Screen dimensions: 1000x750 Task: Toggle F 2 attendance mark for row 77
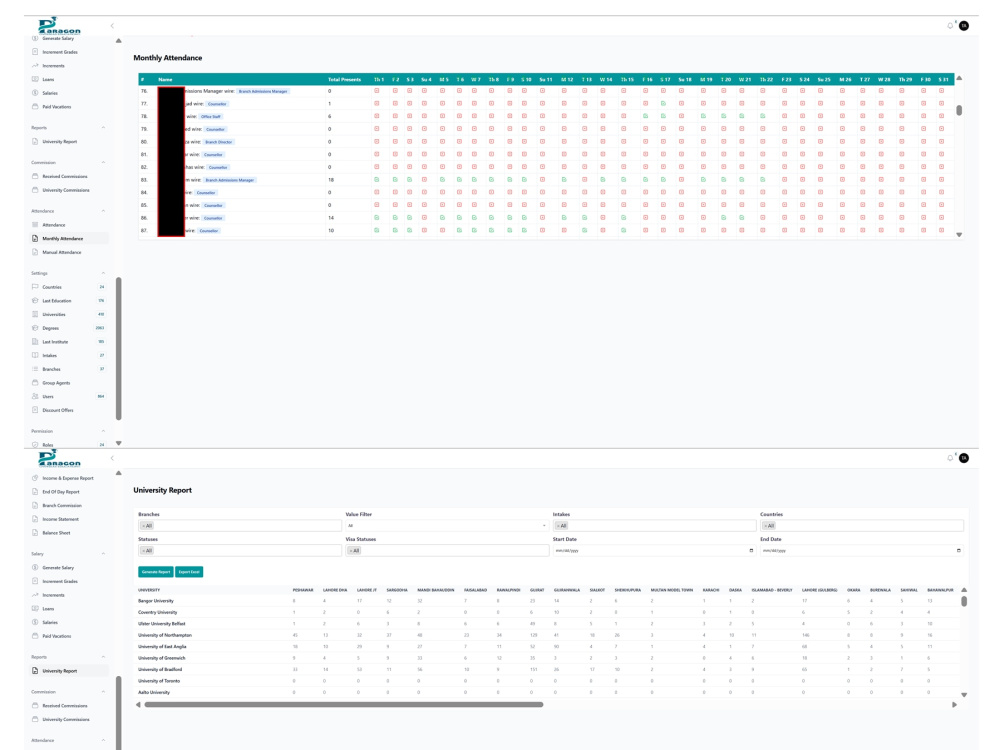pos(395,103)
